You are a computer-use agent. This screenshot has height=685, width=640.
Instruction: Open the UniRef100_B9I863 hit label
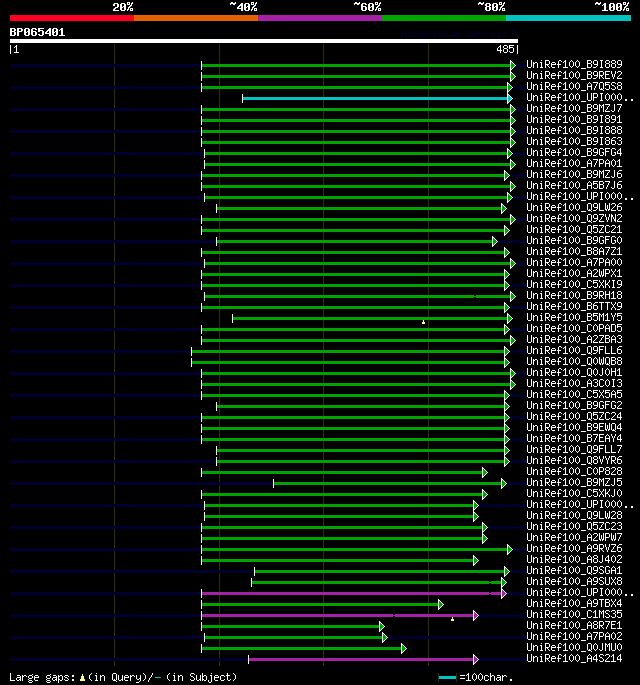(x=574, y=142)
